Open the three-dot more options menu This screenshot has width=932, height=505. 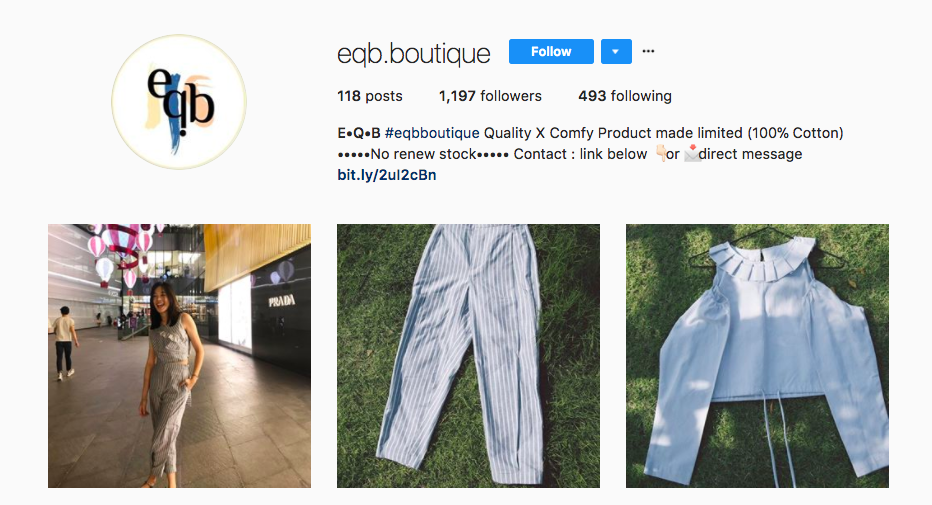pyautogui.click(x=648, y=51)
